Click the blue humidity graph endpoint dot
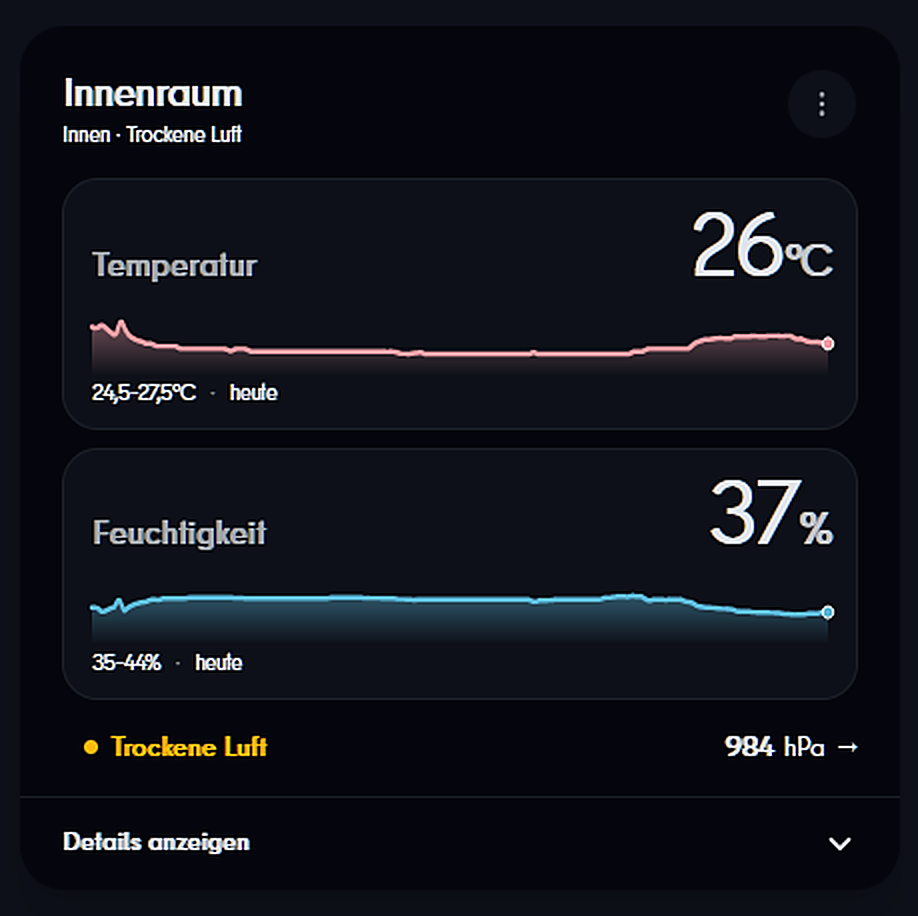The height and width of the screenshot is (916, 918). [x=827, y=612]
